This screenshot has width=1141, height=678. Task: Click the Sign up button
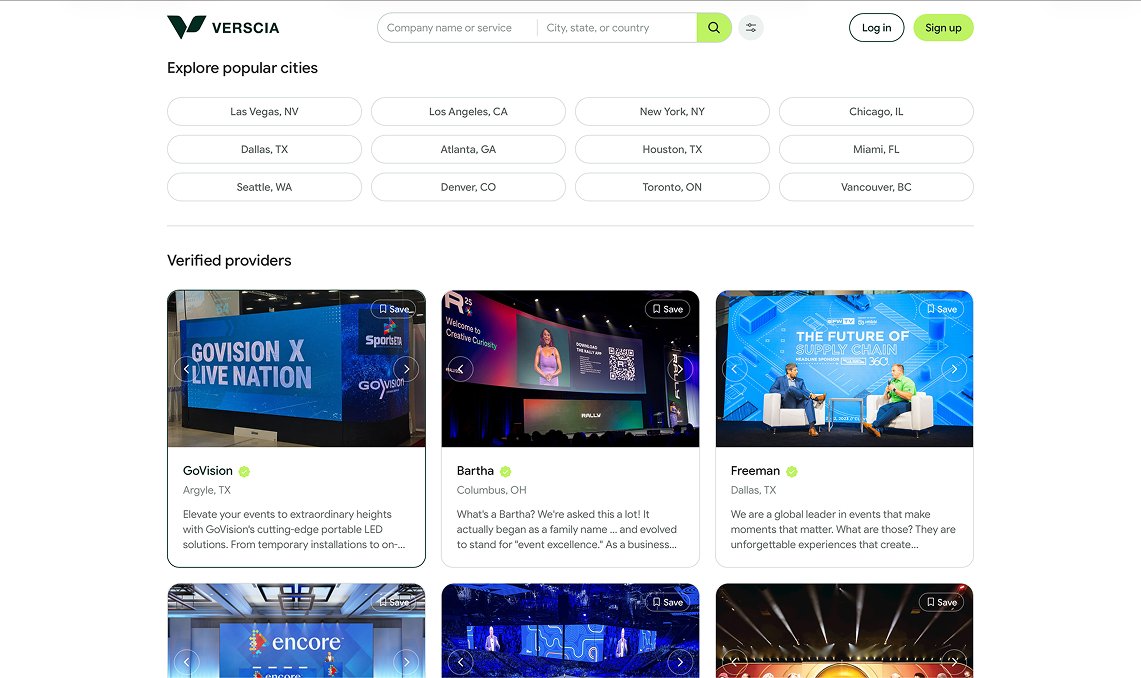pos(943,28)
